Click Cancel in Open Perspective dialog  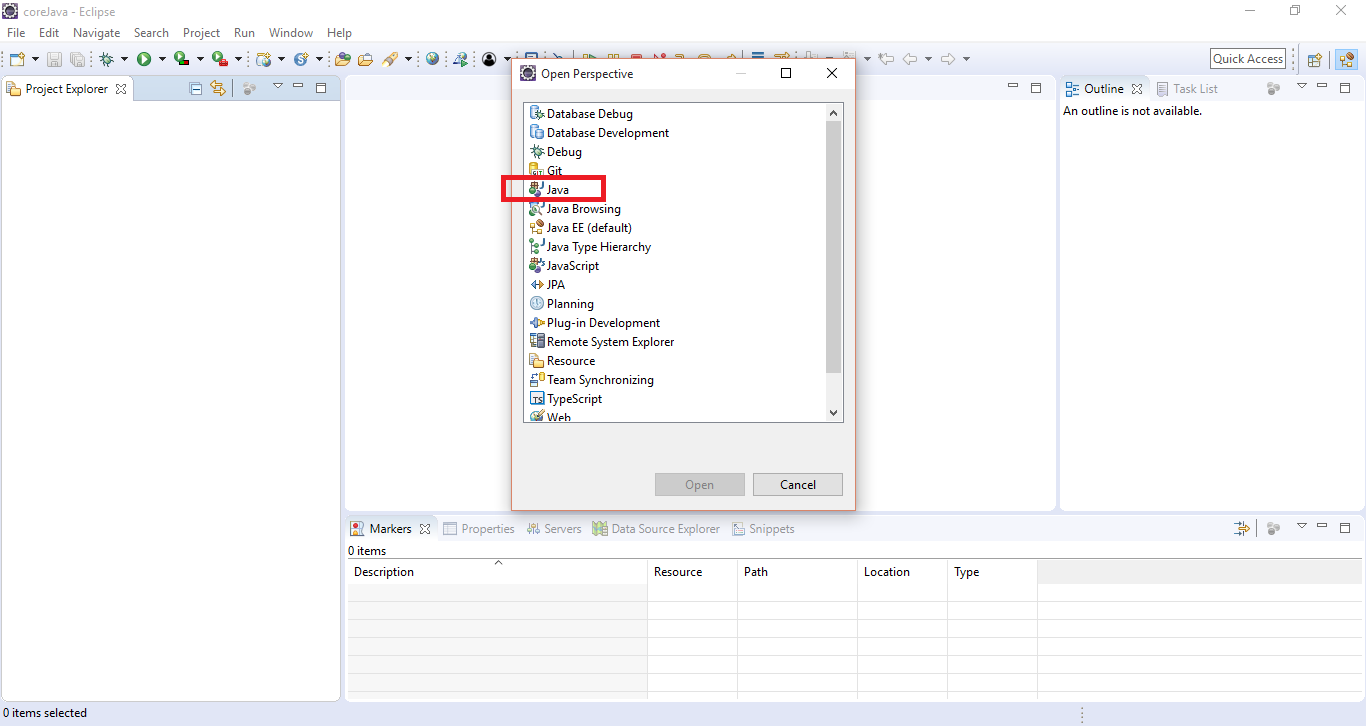pyautogui.click(x=798, y=485)
